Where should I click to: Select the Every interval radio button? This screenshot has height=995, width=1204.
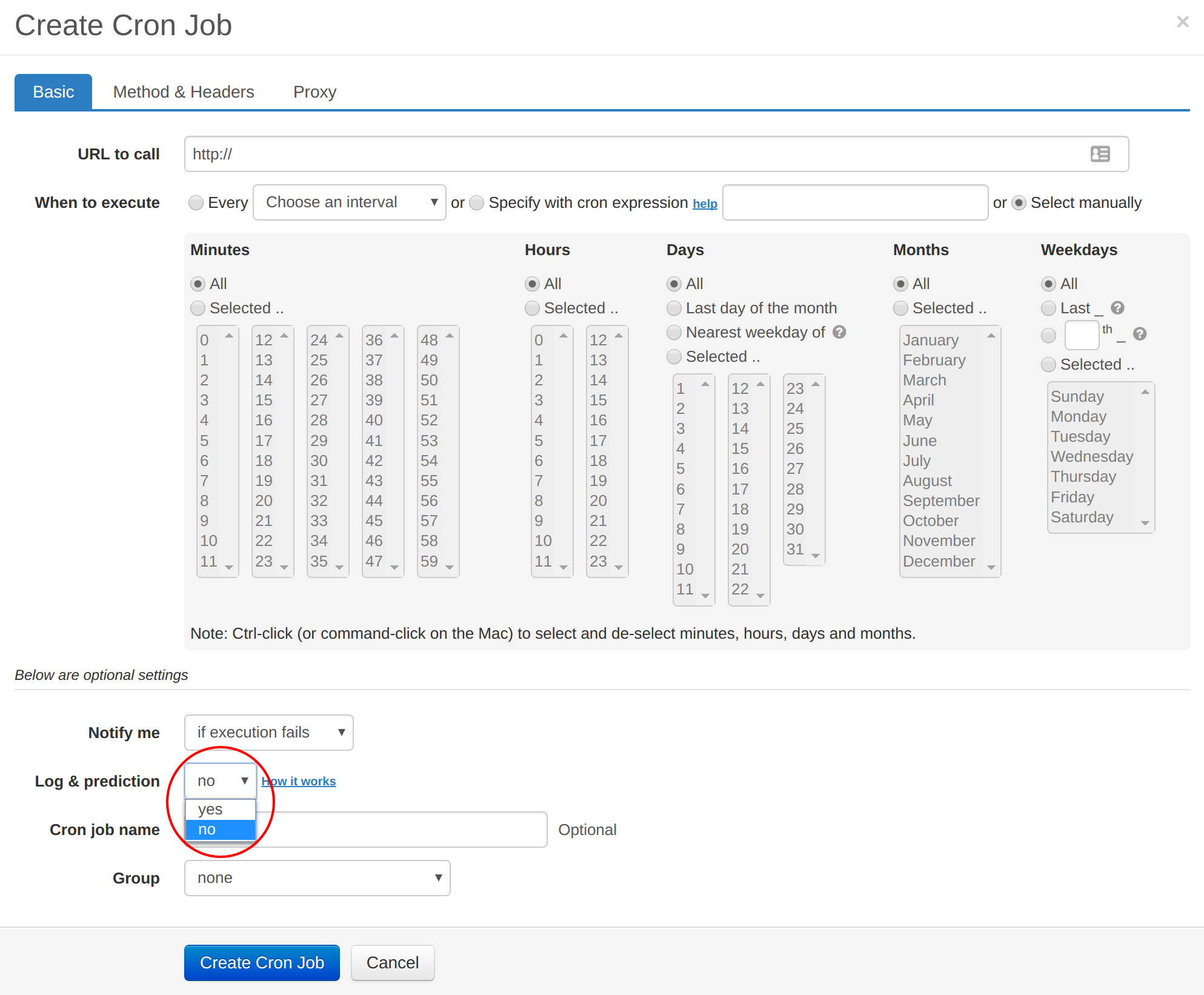[196, 202]
